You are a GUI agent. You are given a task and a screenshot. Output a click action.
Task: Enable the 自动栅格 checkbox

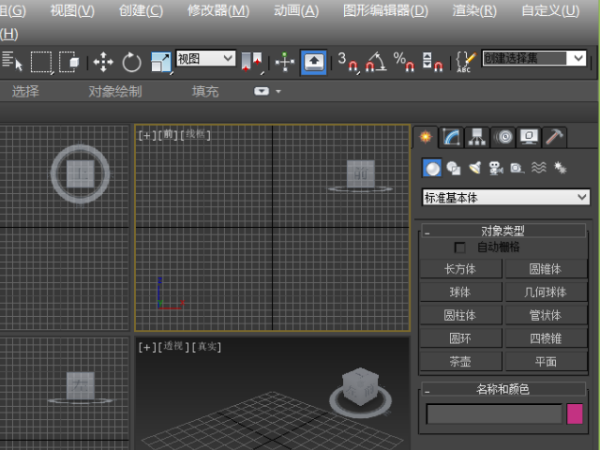(460, 247)
